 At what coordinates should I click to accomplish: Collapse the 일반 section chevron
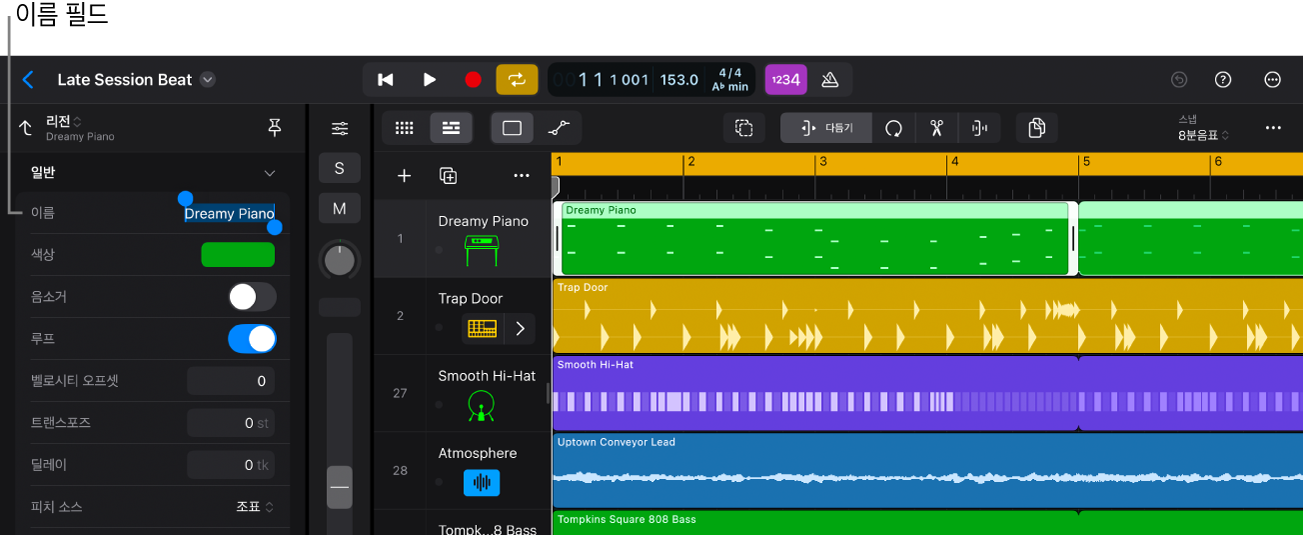click(269, 173)
